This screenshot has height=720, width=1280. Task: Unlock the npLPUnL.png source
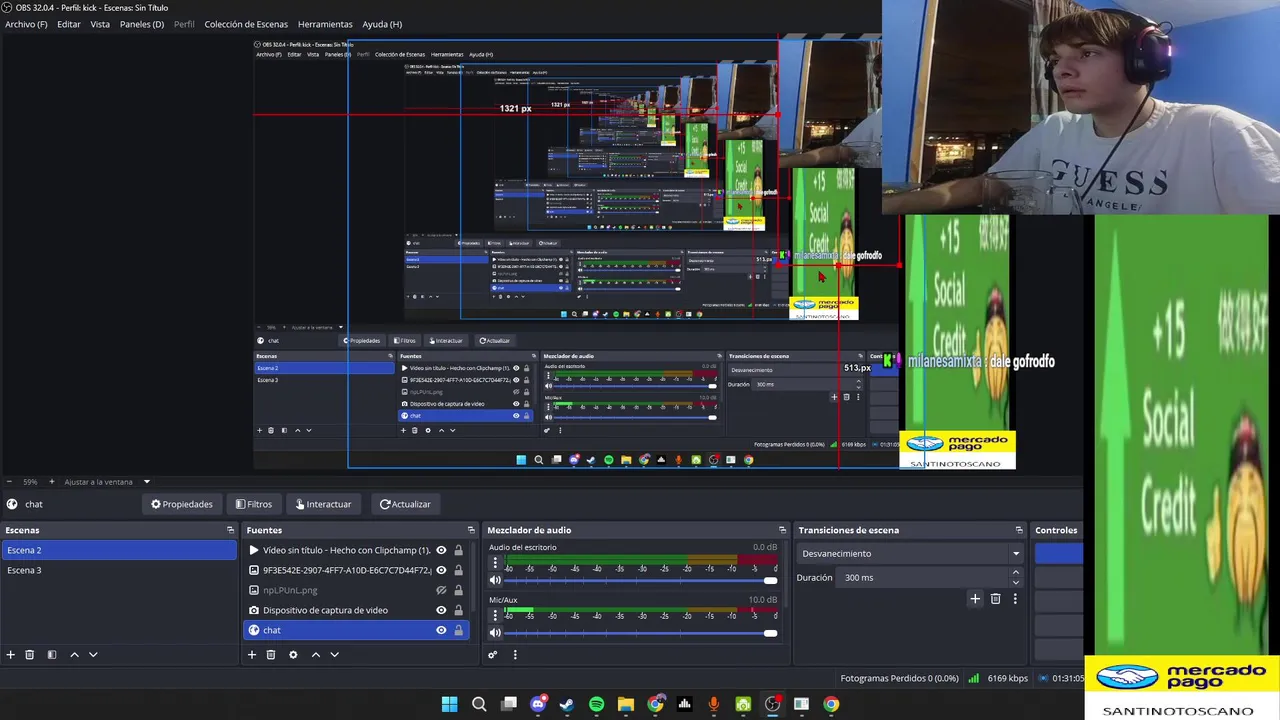(x=459, y=590)
